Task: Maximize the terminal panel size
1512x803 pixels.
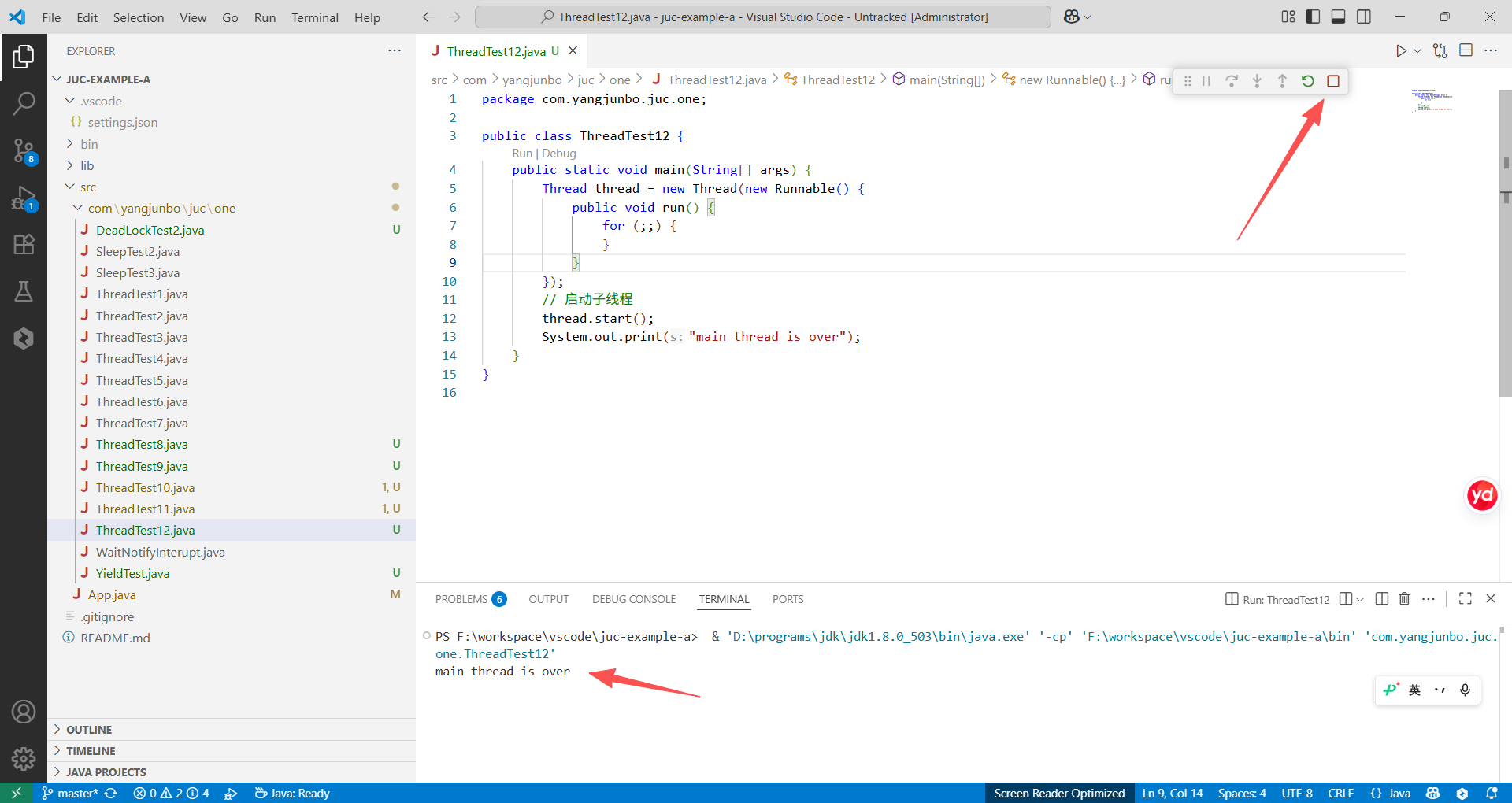Action: [x=1466, y=599]
